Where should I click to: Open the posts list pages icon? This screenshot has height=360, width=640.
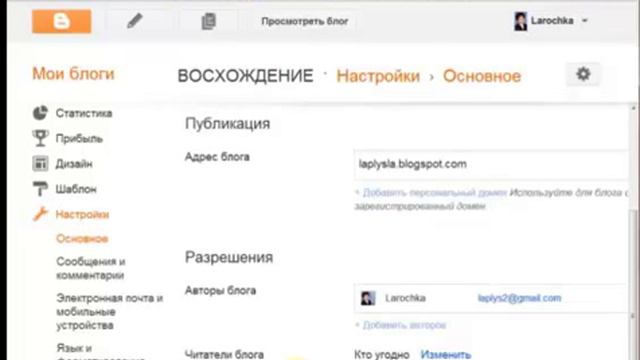pyautogui.click(x=209, y=21)
